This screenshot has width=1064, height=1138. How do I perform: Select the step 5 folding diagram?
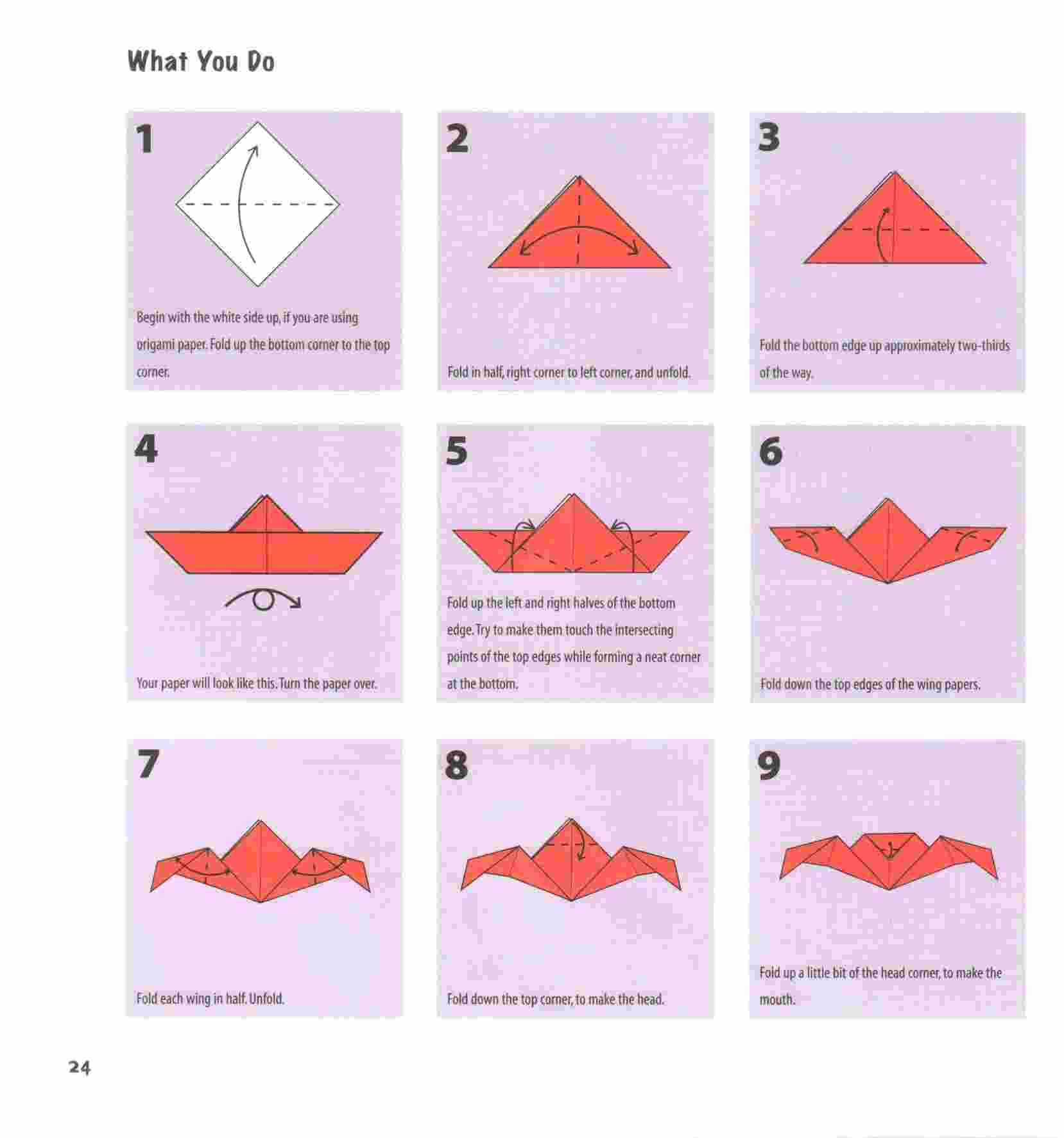pos(571,533)
